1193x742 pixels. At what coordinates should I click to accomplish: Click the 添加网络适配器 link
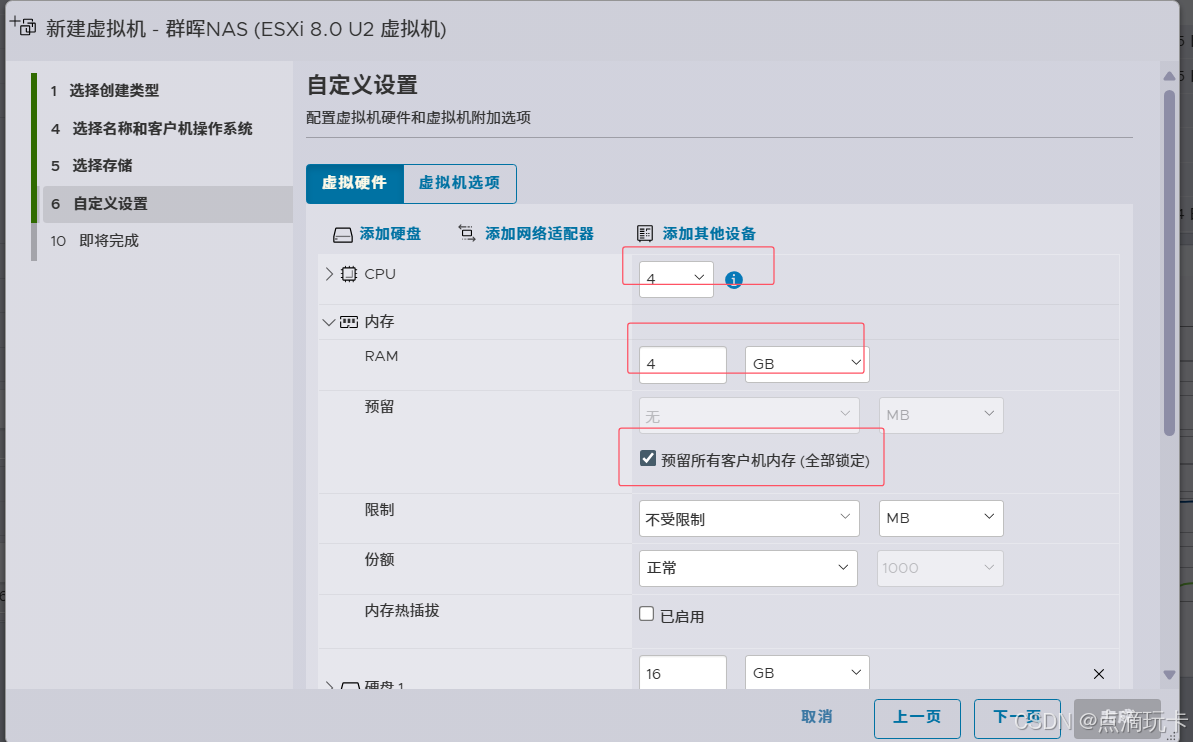tap(539, 234)
